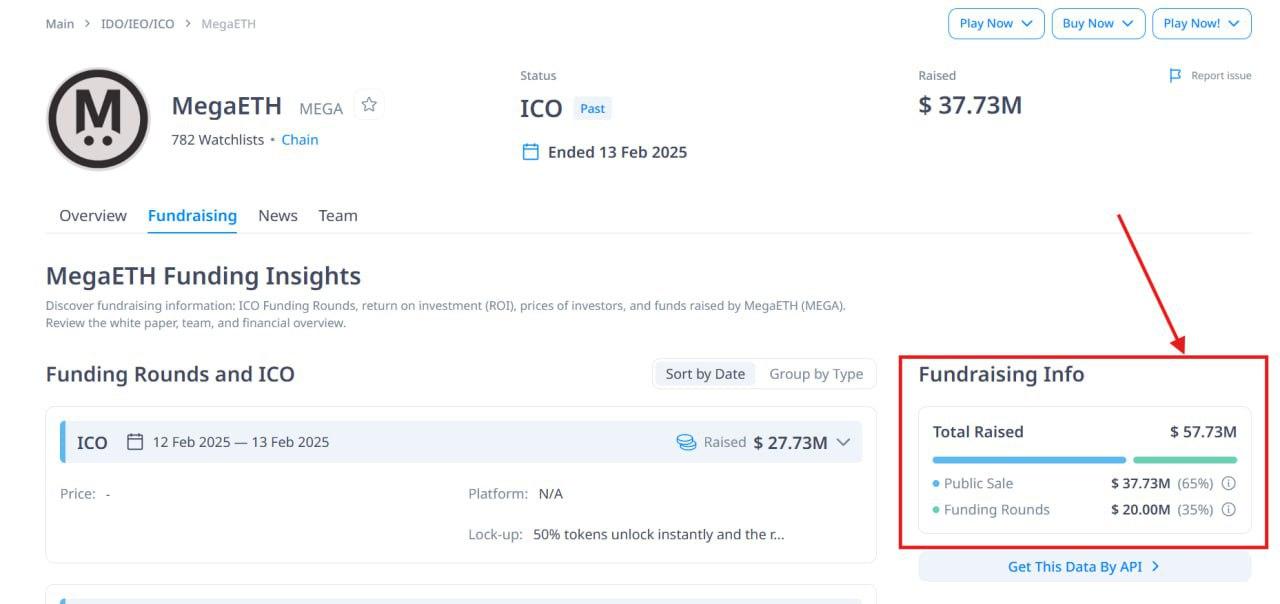Switch to Group by Type view
Screen dimensions: 1280x604
(x=816, y=374)
